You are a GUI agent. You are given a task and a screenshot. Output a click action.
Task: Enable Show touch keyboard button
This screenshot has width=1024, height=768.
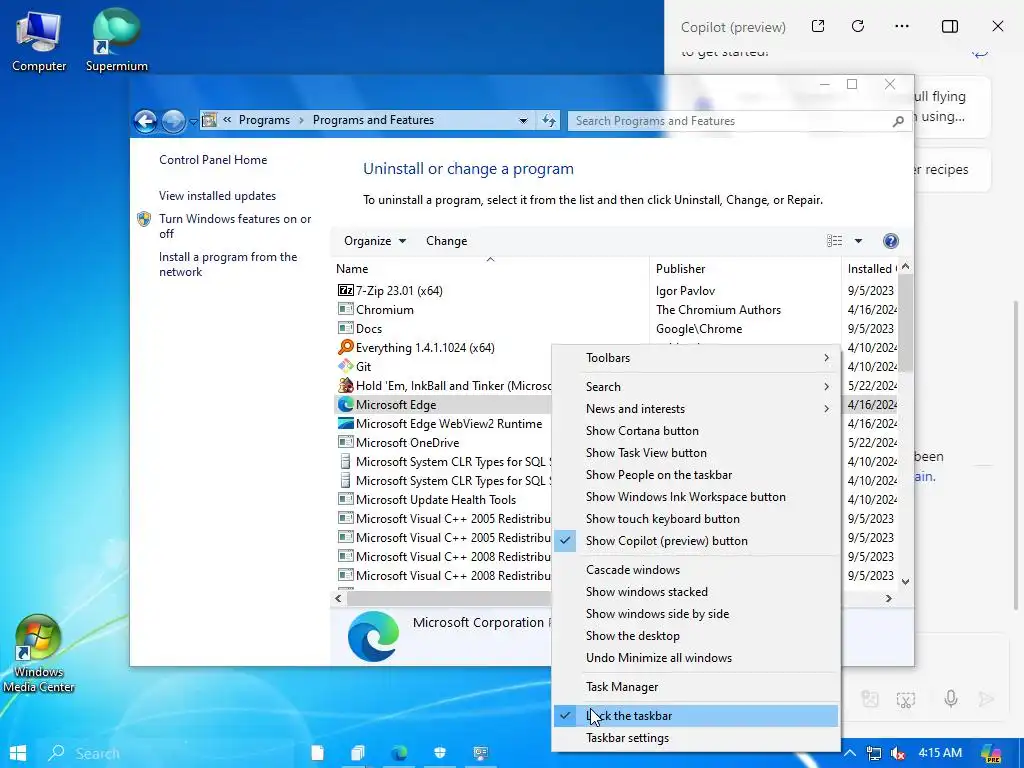pyautogui.click(x=696, y=519)
